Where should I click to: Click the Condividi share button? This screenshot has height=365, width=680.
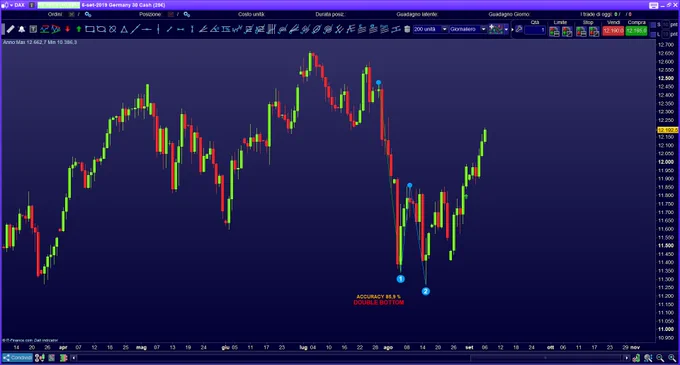click(17, 358)
